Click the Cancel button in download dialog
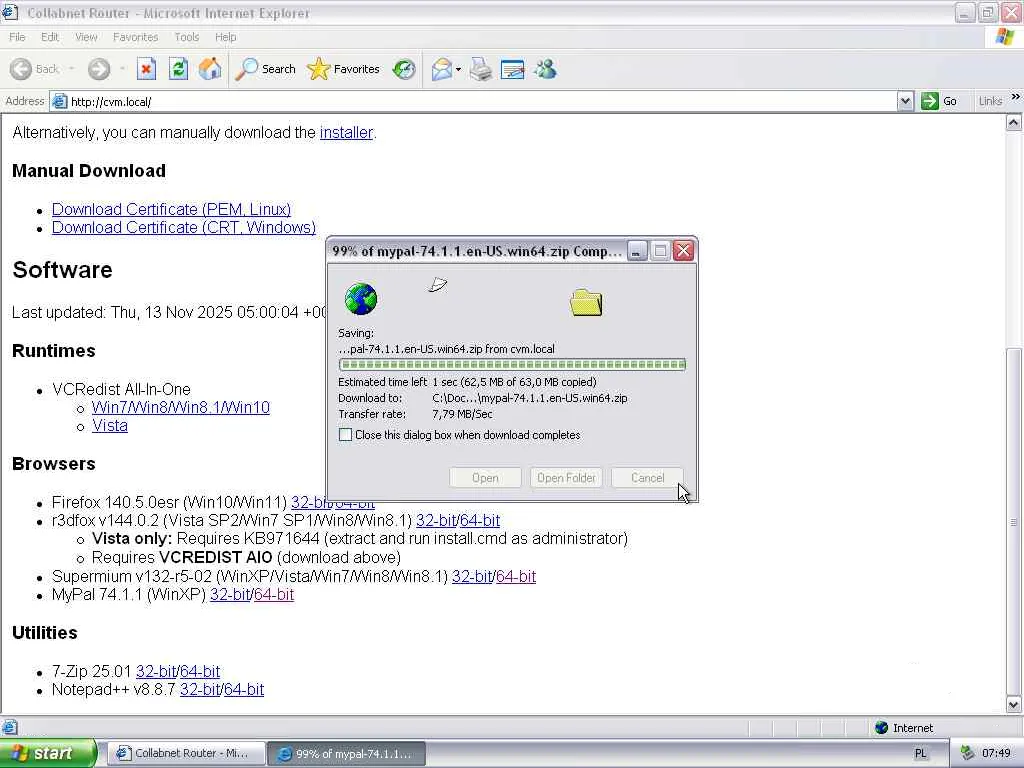Viewport: 1024px width, 768px height. click(647, 478)
